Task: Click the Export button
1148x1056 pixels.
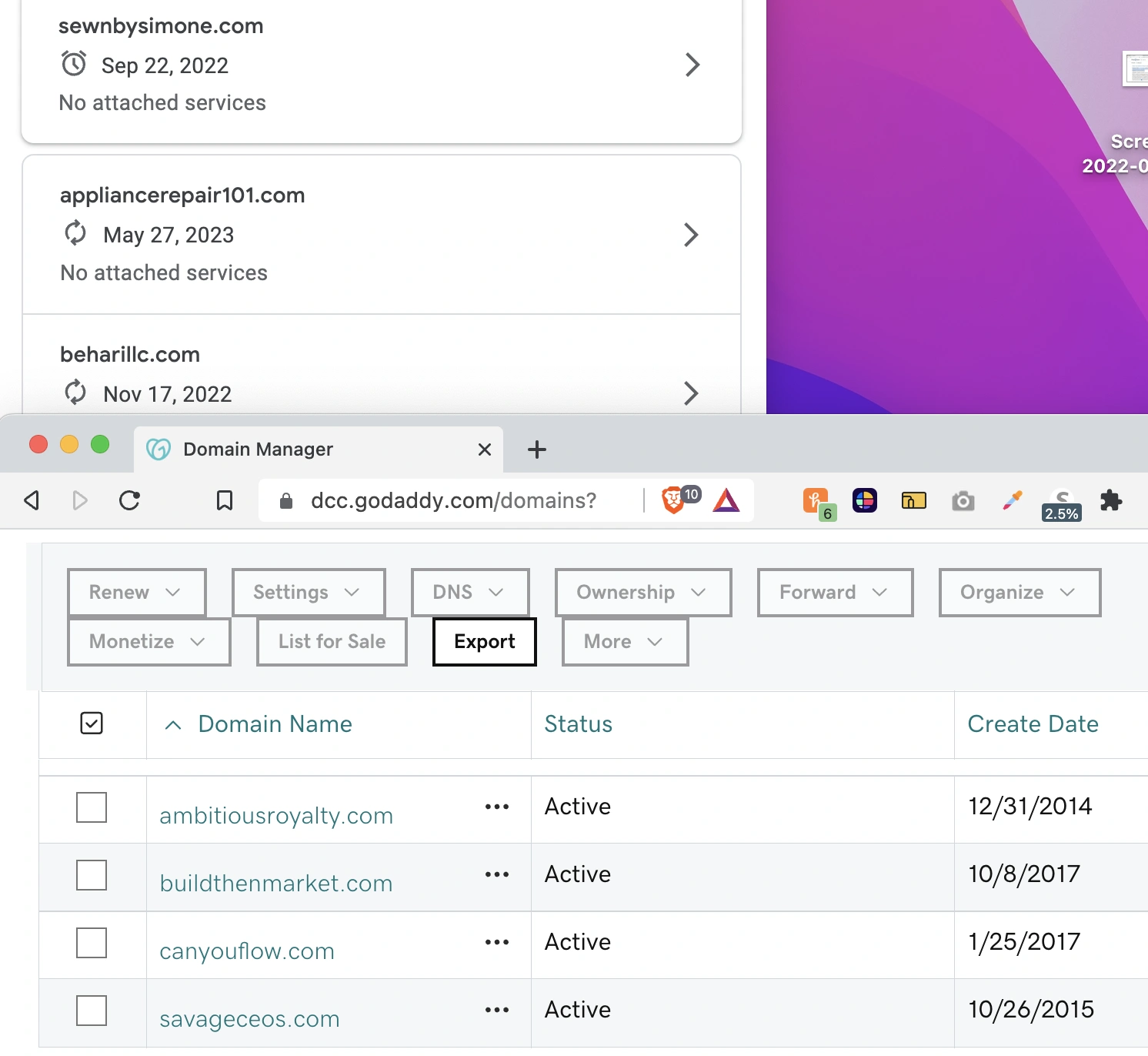Action: point(484,642)
